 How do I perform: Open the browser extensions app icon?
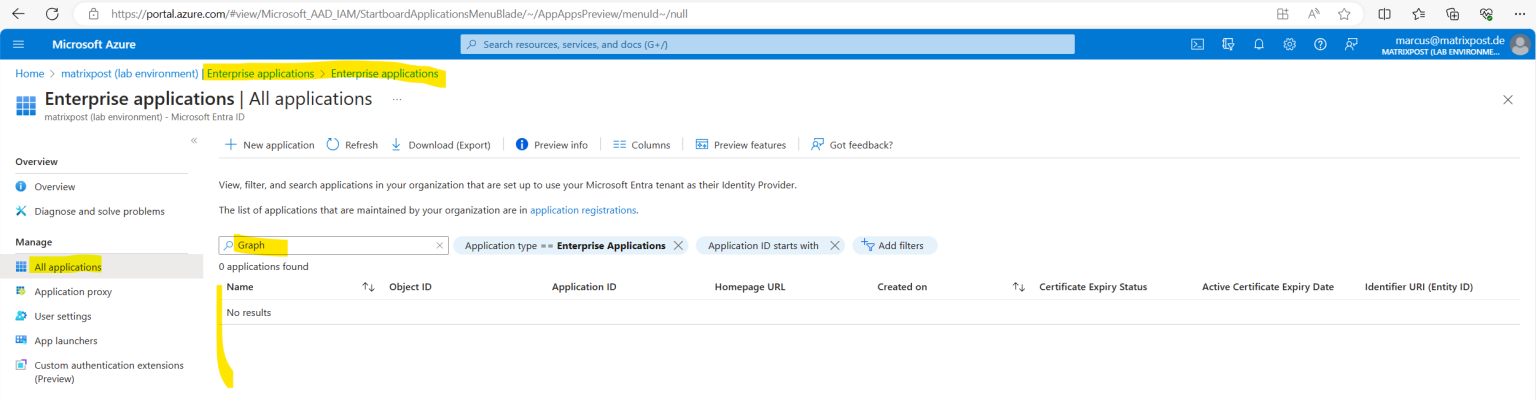(x=1283, y=14)
